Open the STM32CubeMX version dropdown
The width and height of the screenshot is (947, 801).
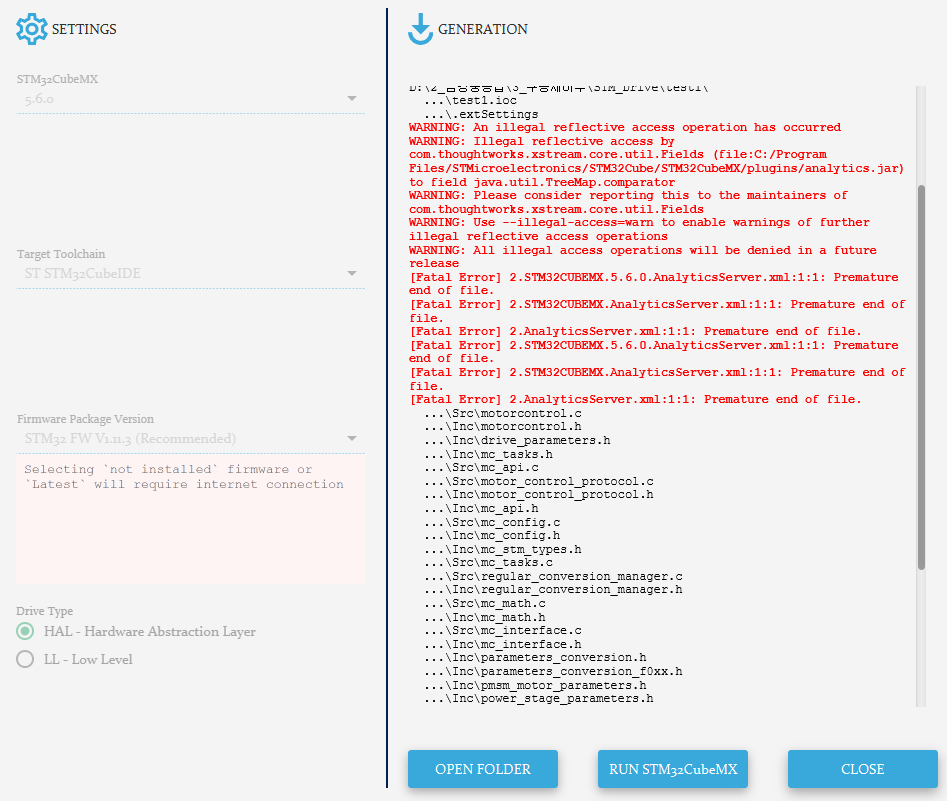coord(191,100)
